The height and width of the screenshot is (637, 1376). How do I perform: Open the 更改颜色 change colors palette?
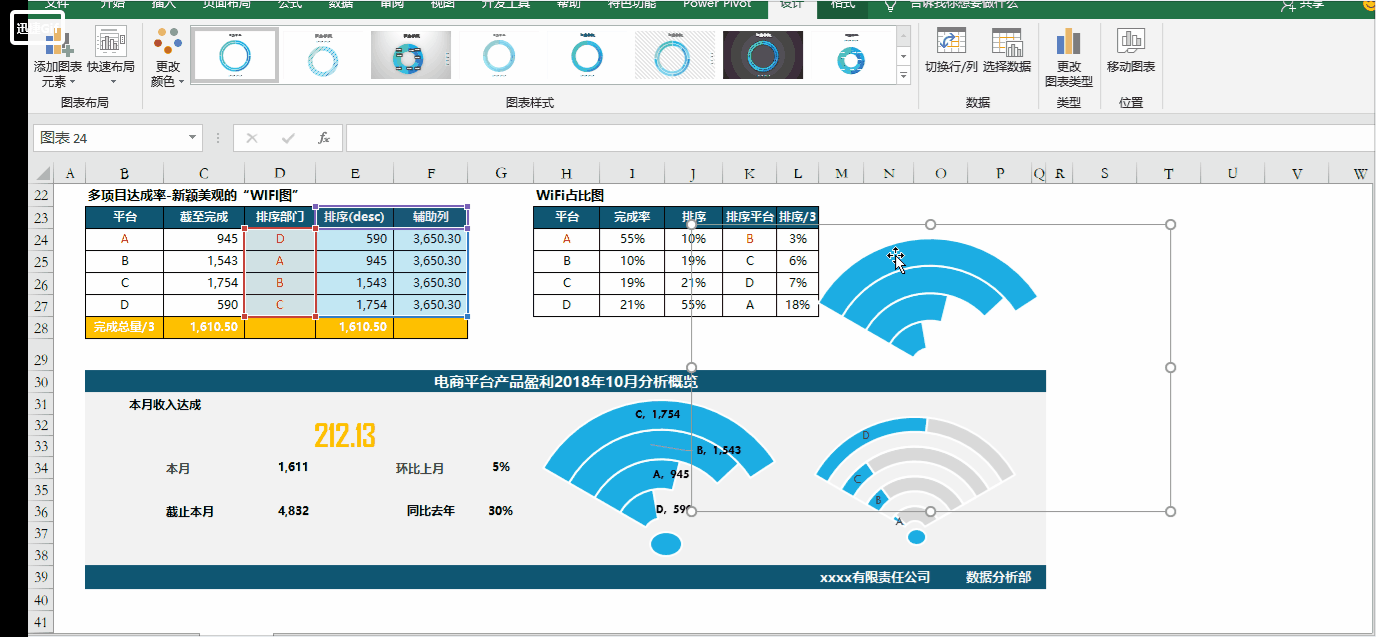[168, 58]
